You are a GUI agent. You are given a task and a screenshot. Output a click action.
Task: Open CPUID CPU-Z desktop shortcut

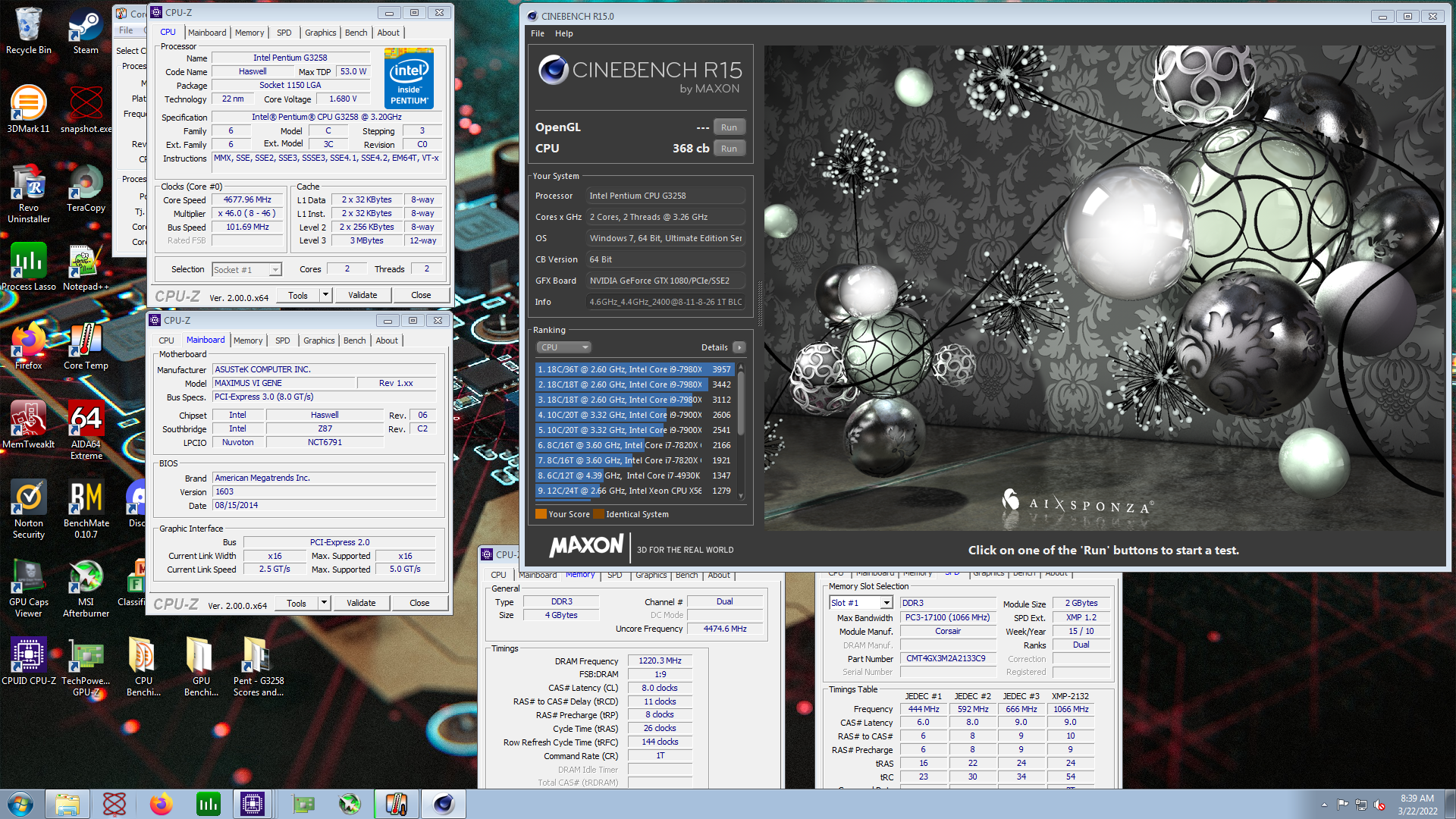[29, 661]
